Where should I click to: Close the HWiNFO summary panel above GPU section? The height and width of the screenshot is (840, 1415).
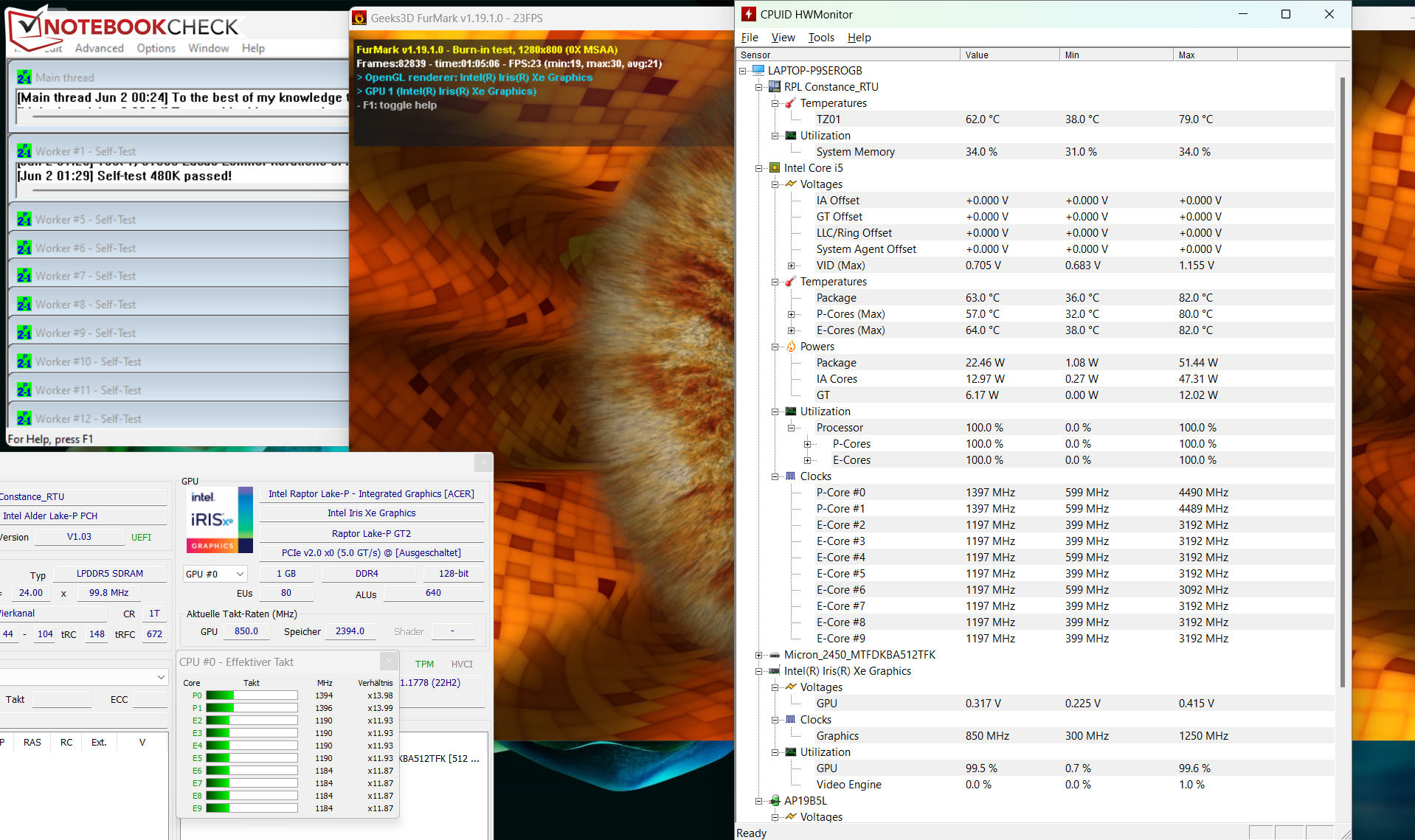483,462
